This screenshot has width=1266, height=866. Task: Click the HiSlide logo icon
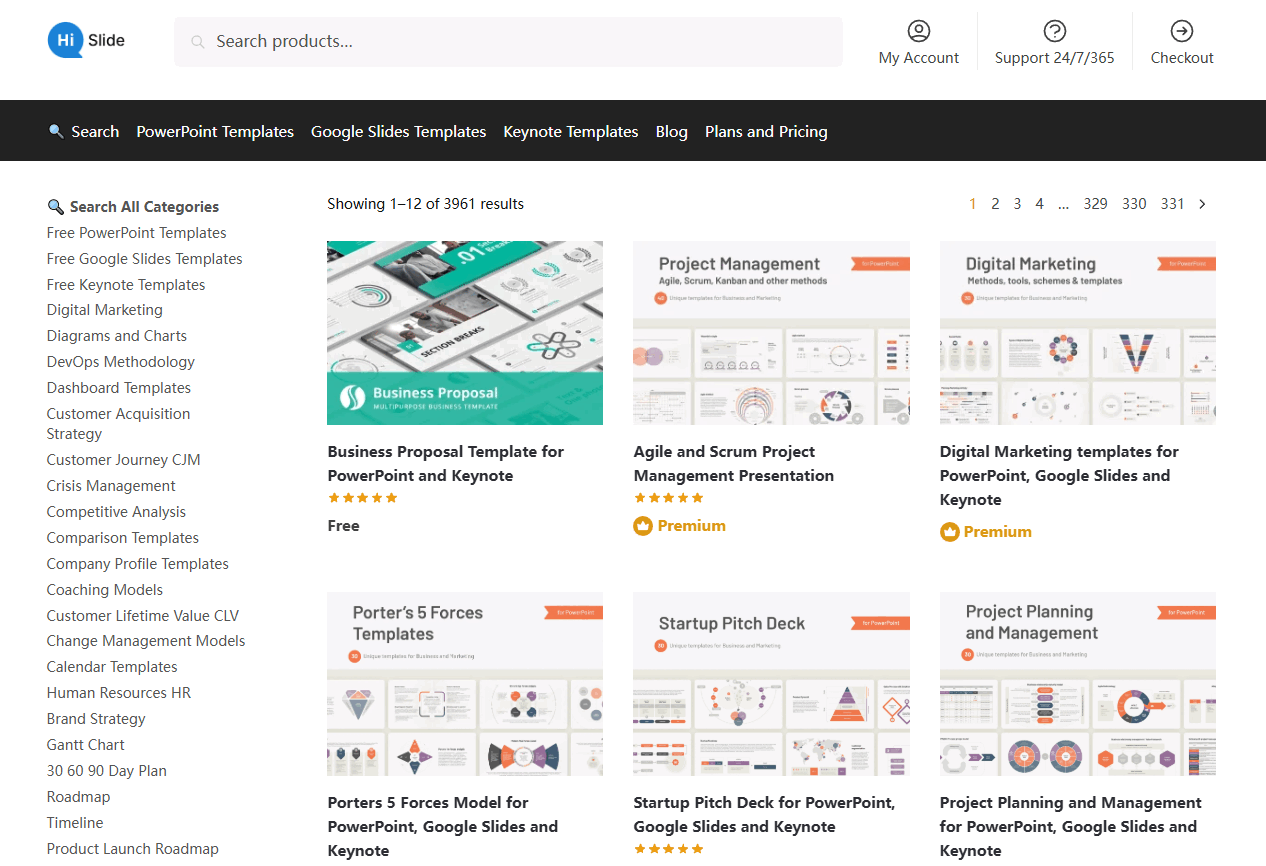click(x=66, y=41)
